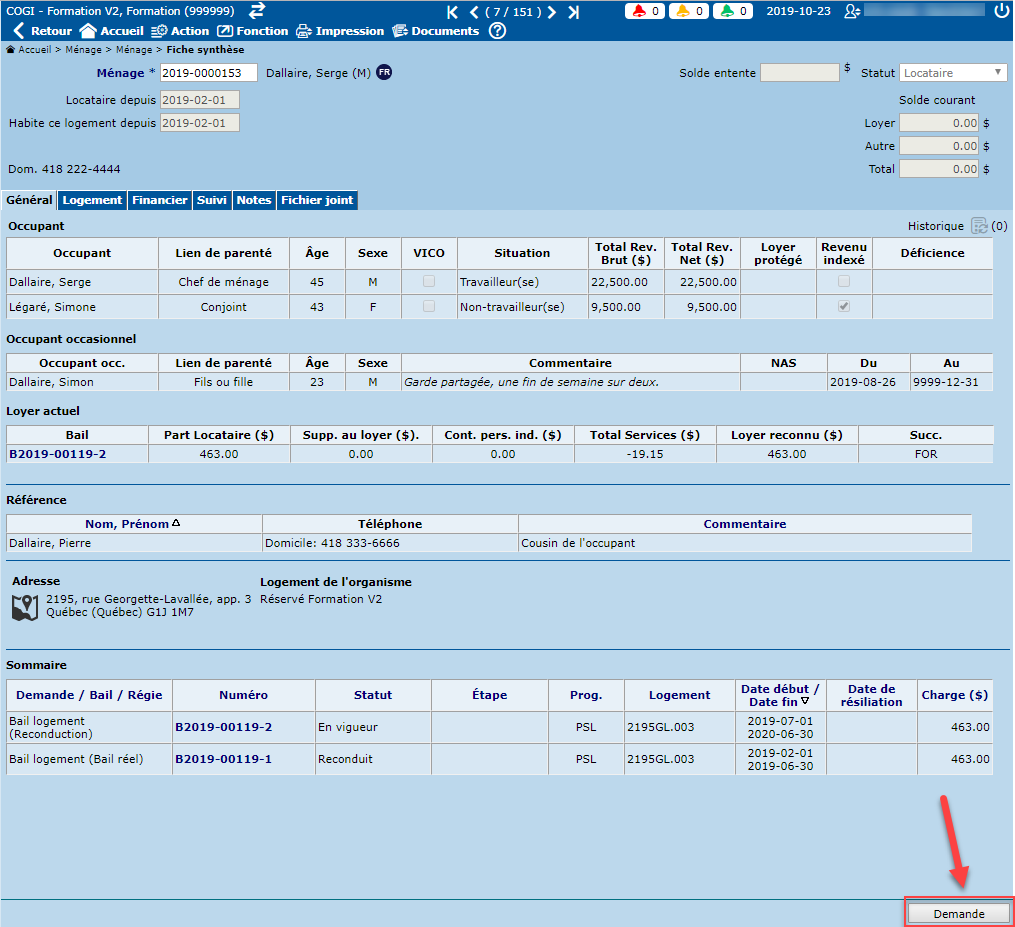Click the swap organization arrows icon
Viewport: 1015px width, 927px height.
tap(257, 11)
